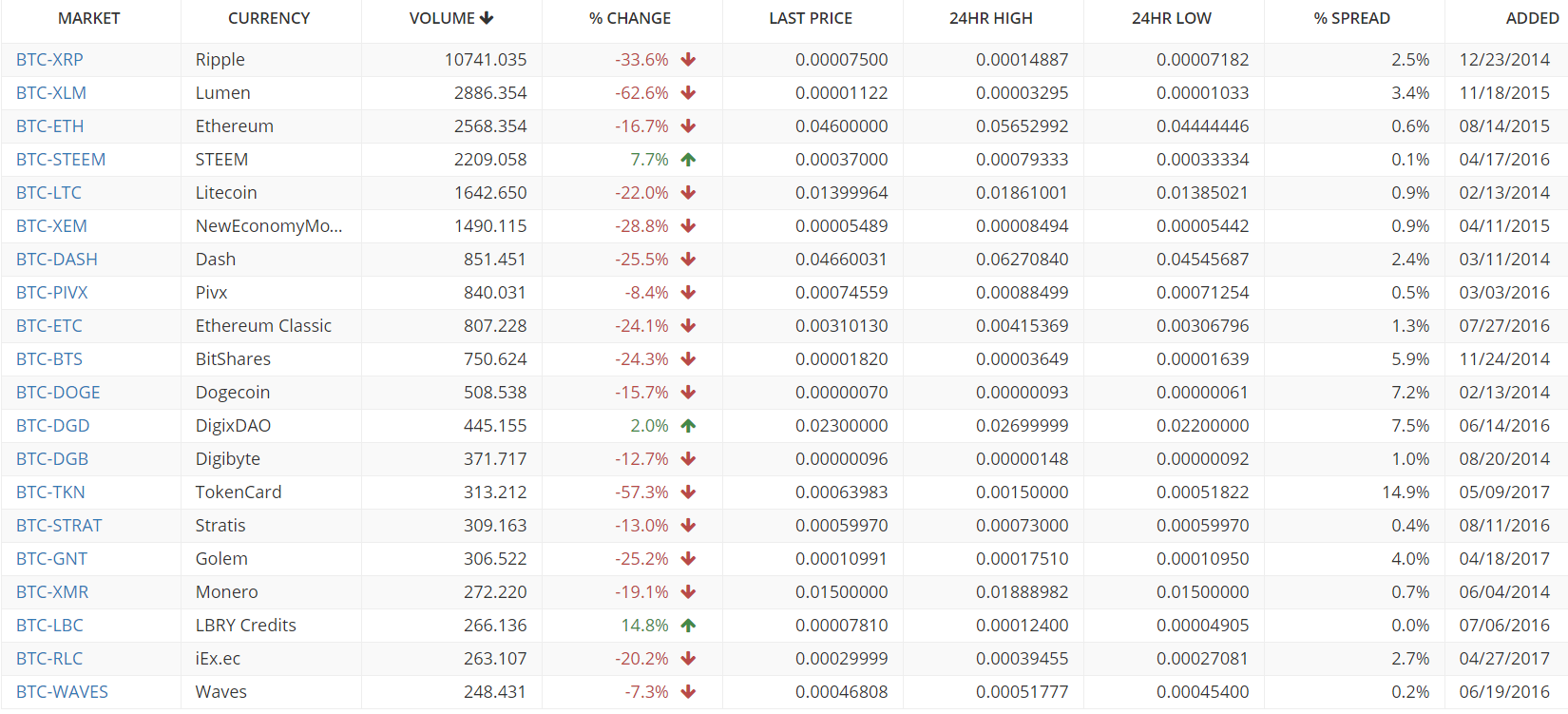Click the red down arrow in BTC-DASH row
The image size is (1568, 714).
(688, 260)
